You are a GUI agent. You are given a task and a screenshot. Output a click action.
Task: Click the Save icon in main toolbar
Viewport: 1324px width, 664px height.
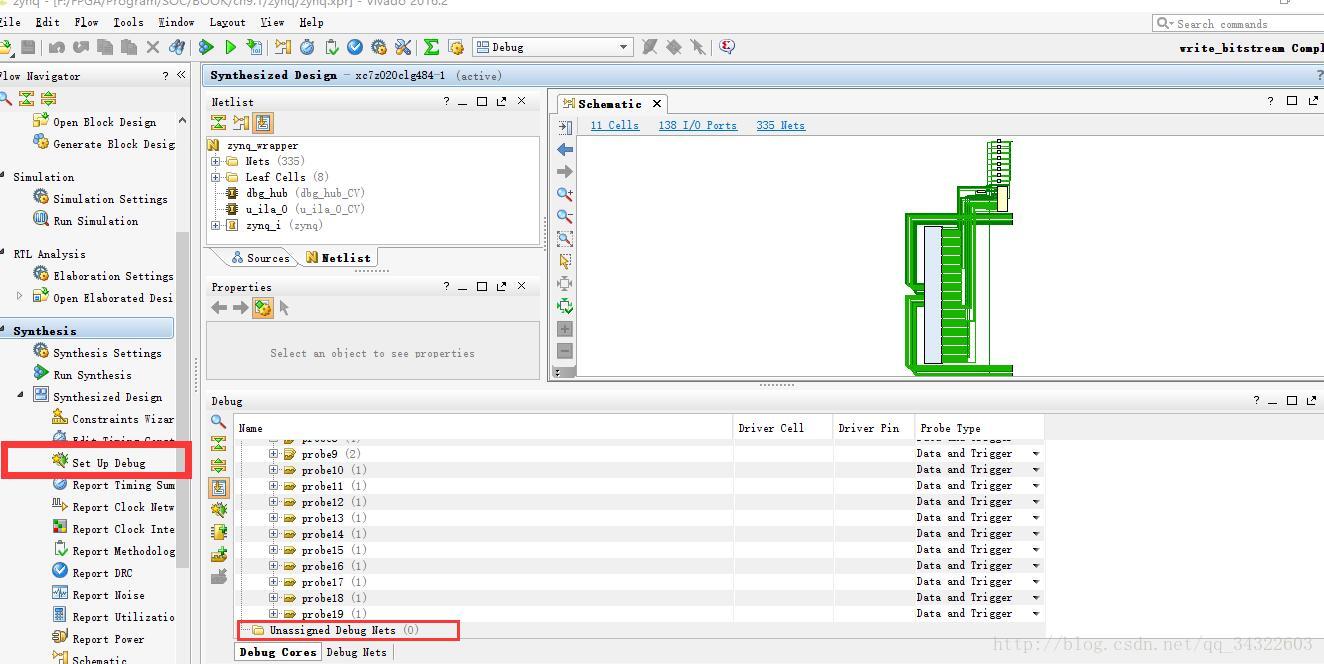28,47
